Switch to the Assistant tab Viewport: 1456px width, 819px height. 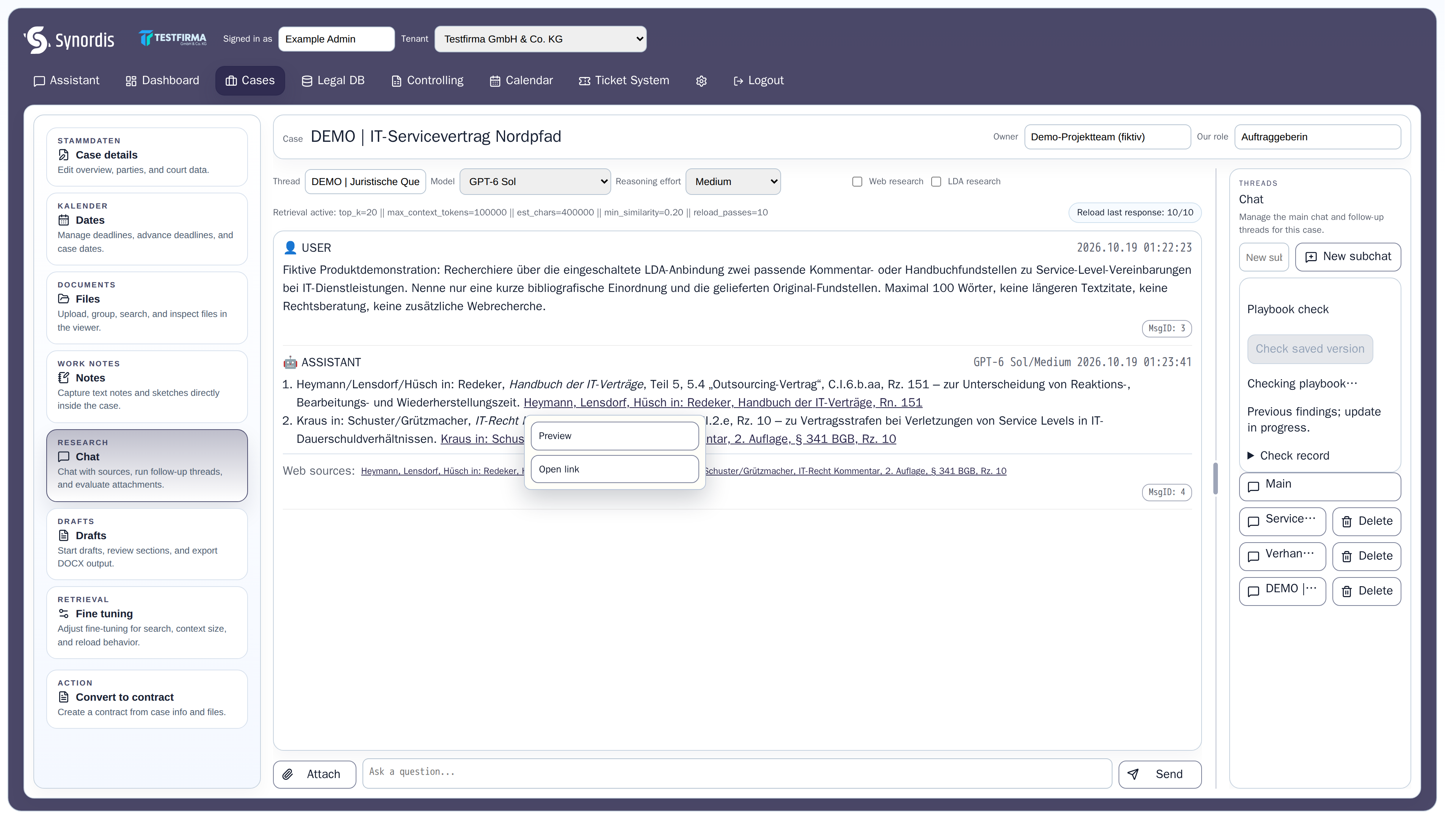67,82
